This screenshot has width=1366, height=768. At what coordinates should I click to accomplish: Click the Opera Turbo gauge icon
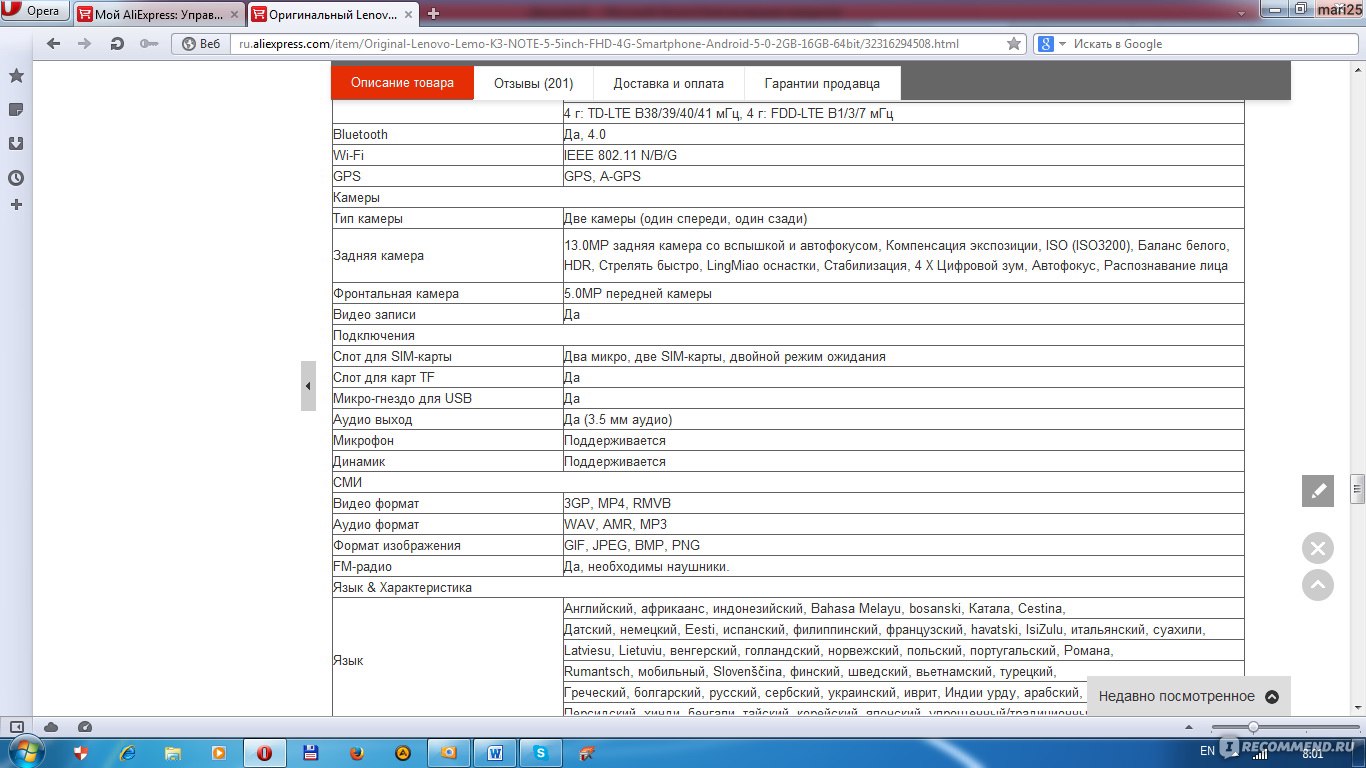click(84, 727)
